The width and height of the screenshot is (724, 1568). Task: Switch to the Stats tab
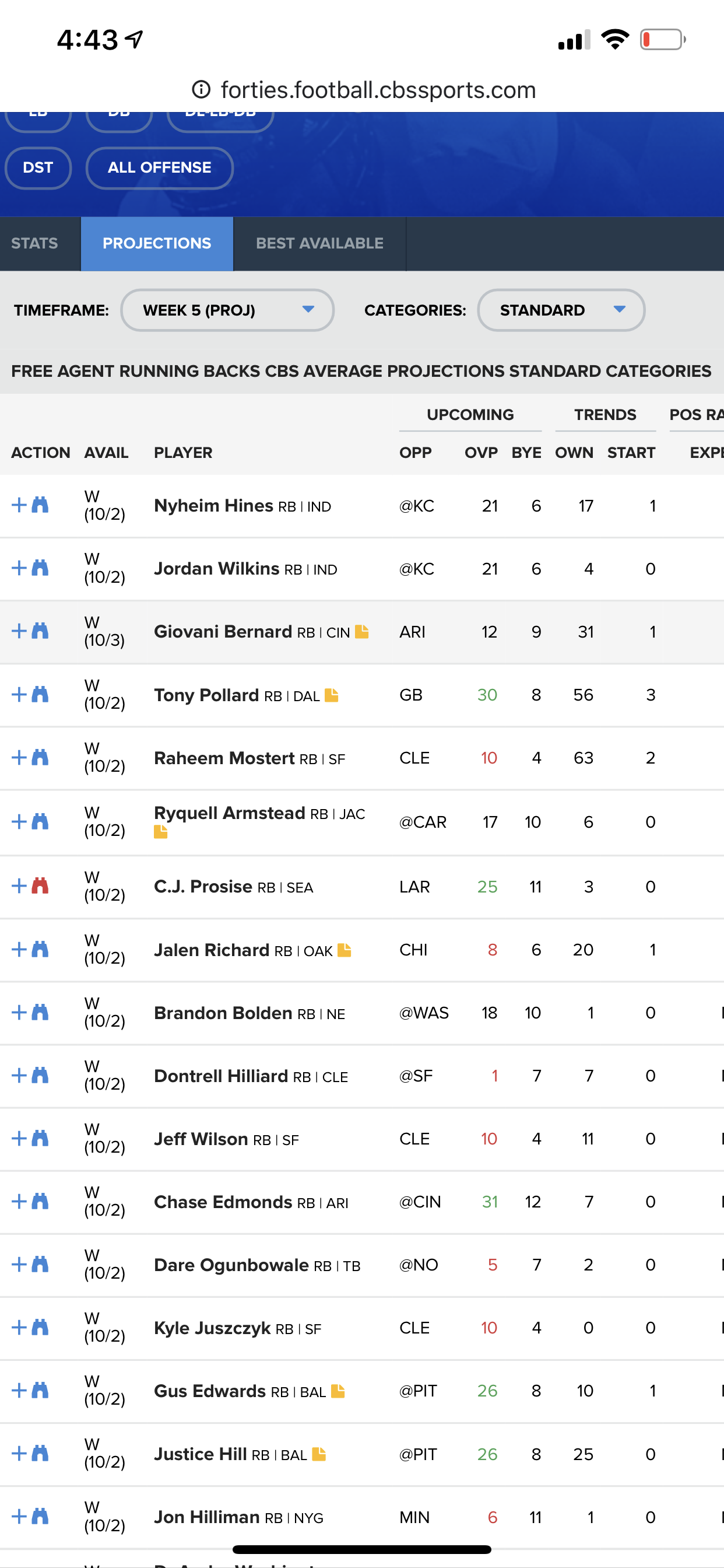(34, 243)
